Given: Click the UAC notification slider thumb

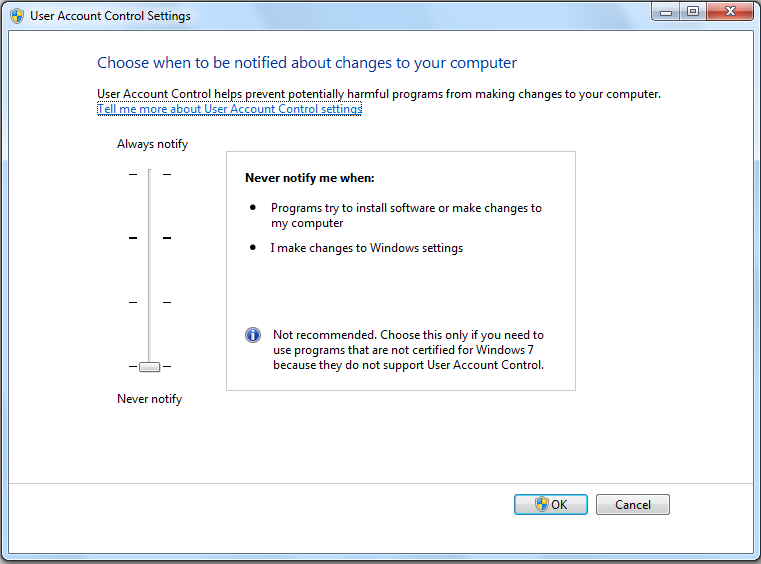Looking at the screenshot, I should coord(149,366).
